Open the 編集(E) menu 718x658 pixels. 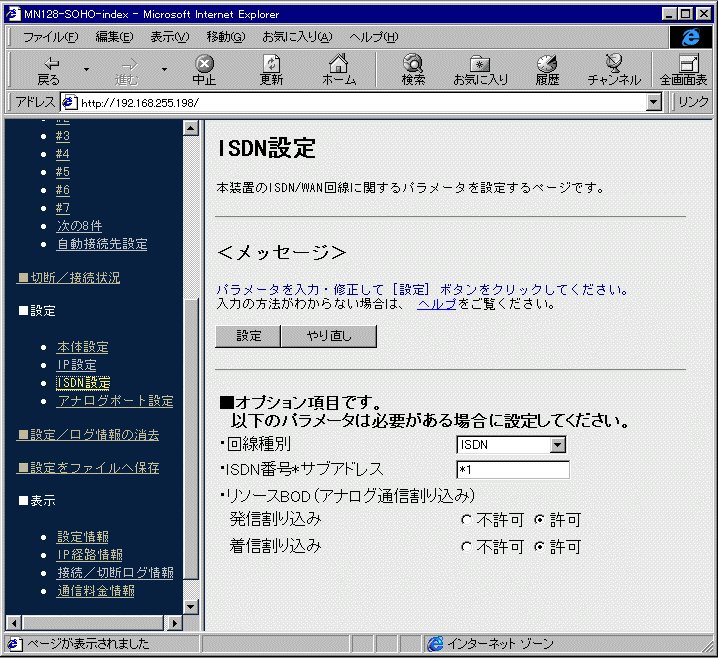tap(114, 37)
